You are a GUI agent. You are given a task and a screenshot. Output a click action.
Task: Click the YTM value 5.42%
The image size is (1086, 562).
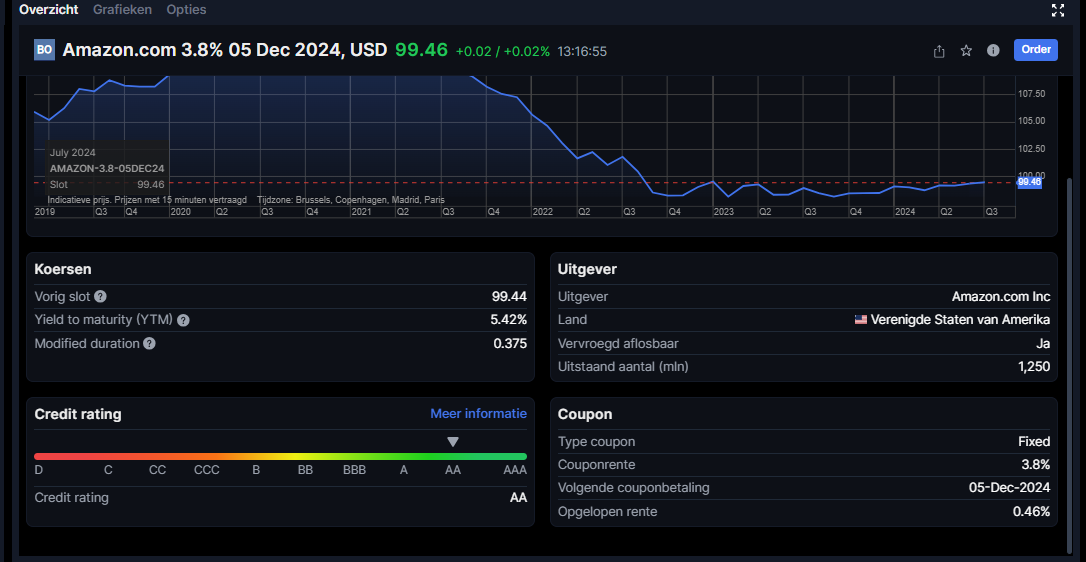tap(508, 320)
